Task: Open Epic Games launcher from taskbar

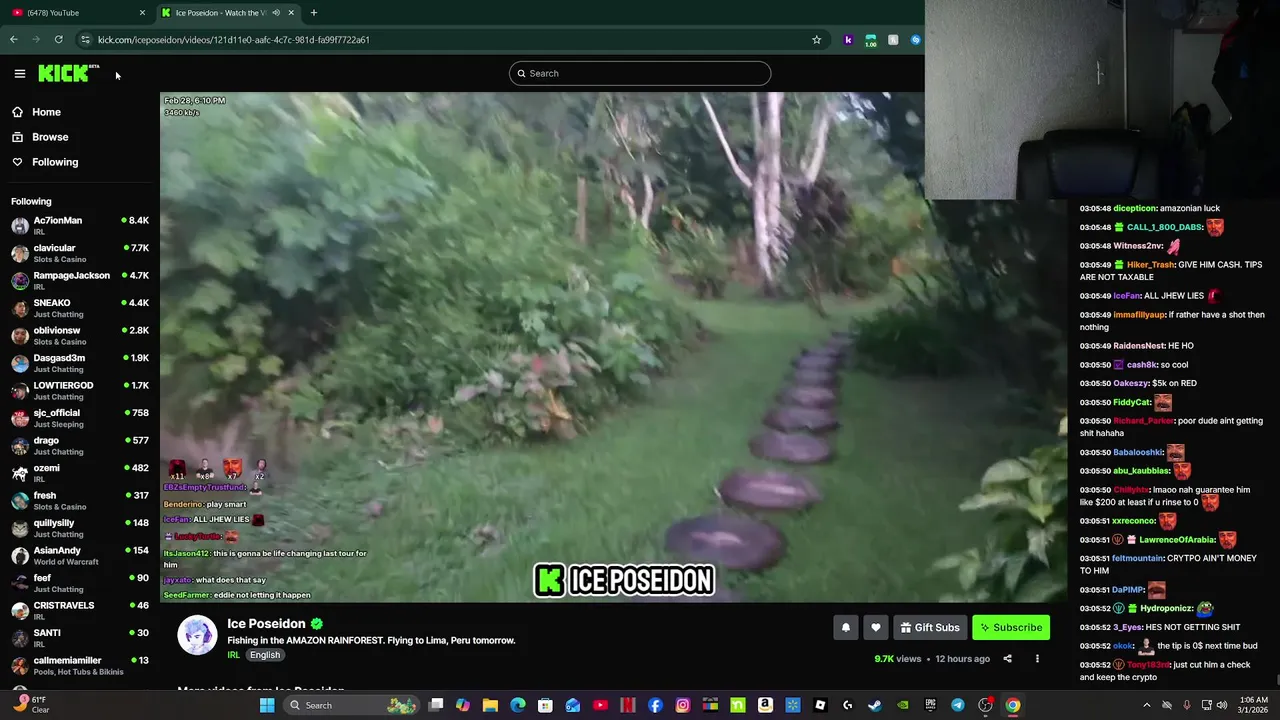Action: pos(930,705)
